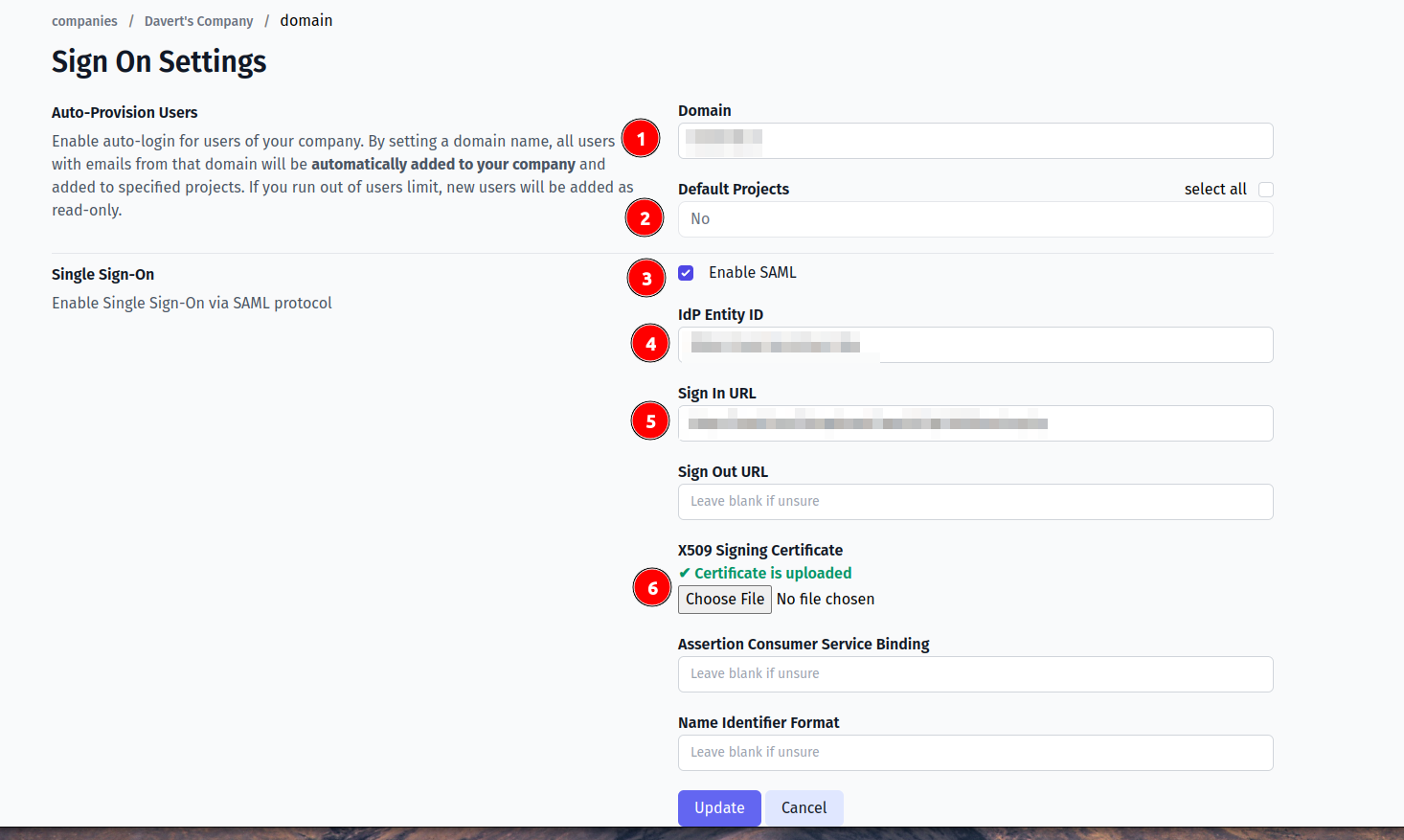Click red step marker number 5
1404x840 pixels.
650,420
